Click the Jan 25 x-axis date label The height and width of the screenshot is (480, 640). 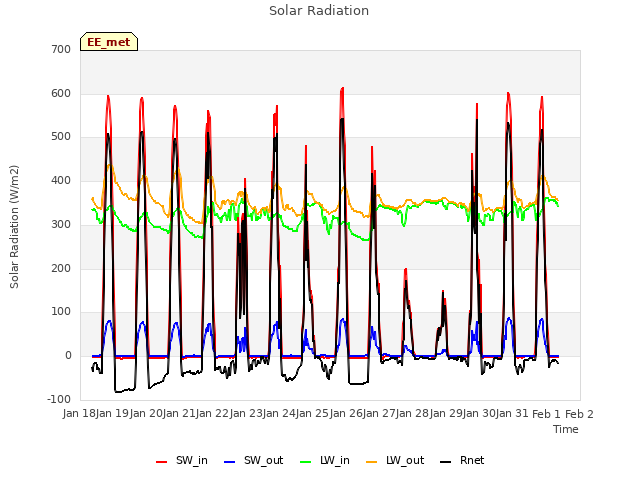pyautogui.click(x=313, y=414)
